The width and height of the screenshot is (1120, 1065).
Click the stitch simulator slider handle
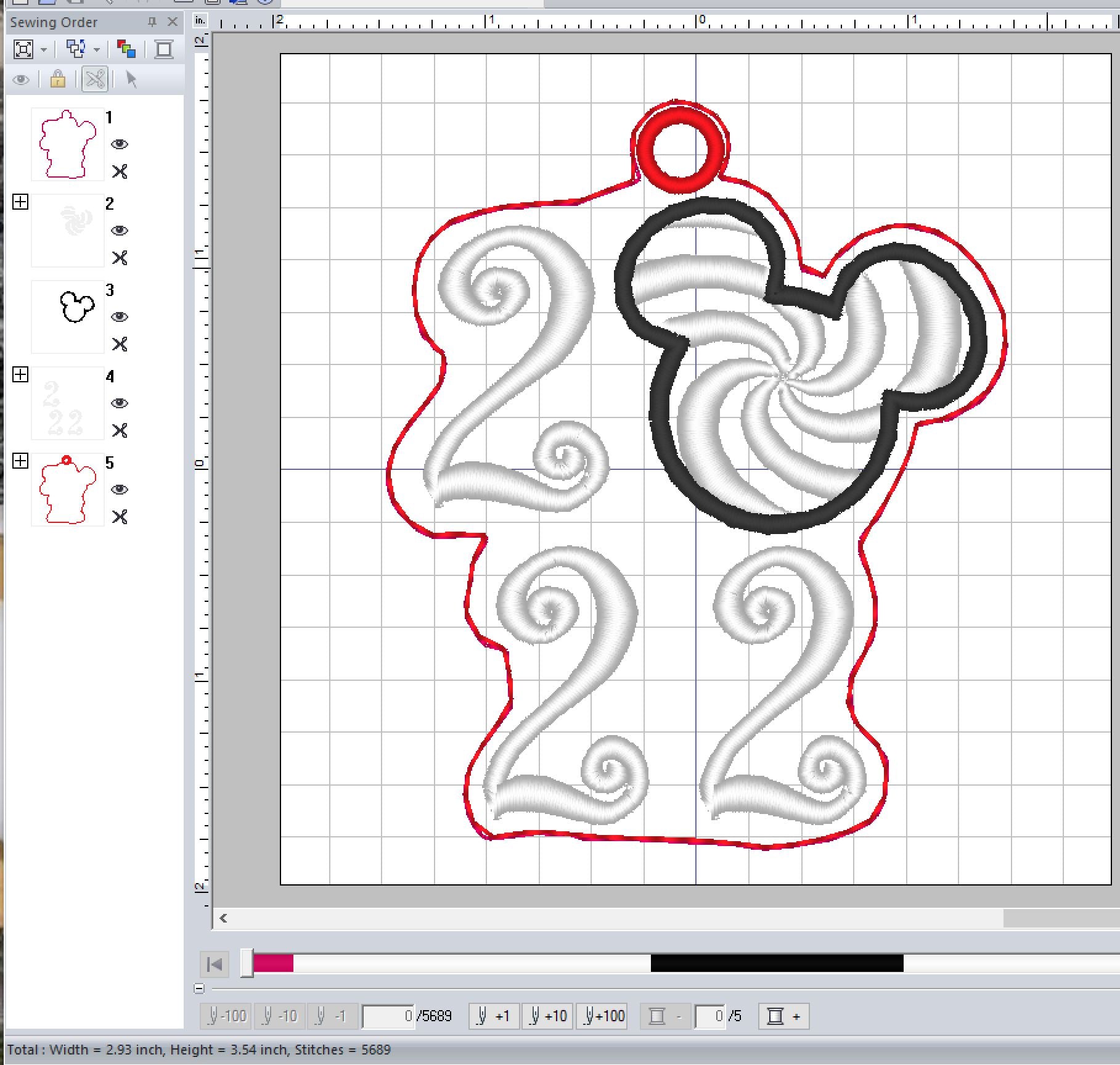click(247, 963)
